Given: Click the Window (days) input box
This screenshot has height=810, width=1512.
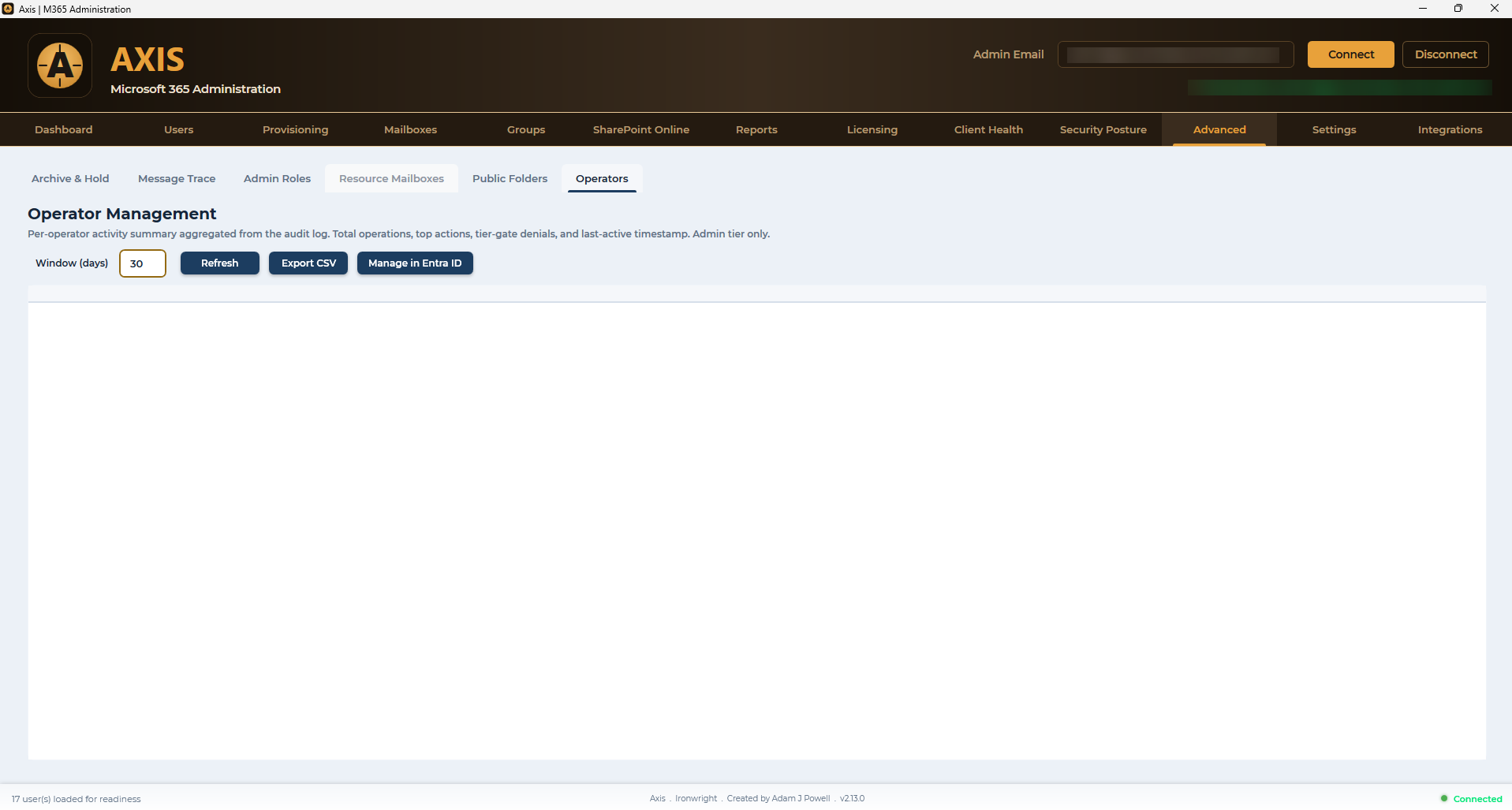Looking at the screenshot, I should pyautogui.click(x=143, y=263).
